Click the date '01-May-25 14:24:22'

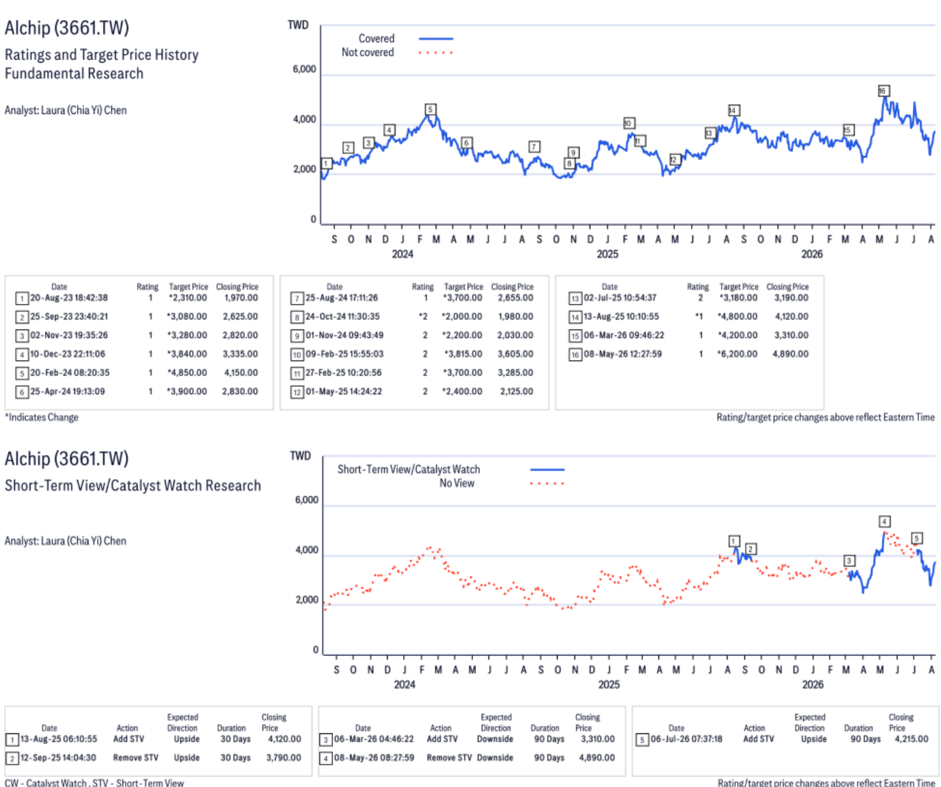(x=344, y=391)
